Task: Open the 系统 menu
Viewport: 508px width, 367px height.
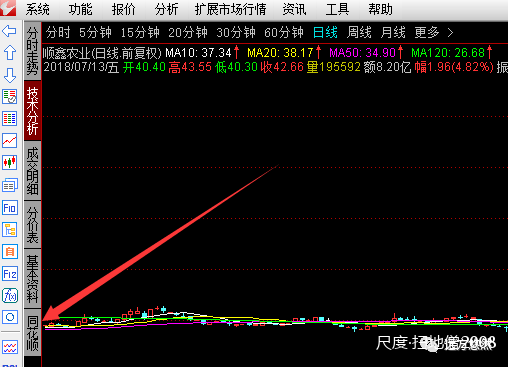Action: (x=37, y=9)
